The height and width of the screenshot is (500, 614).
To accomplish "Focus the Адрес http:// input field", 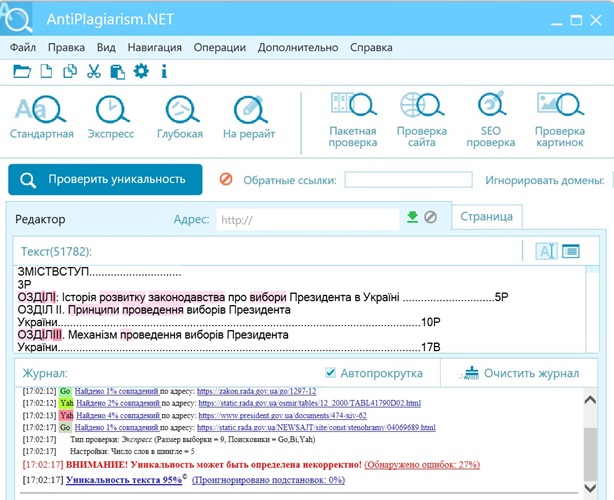I will coord(308,219).
